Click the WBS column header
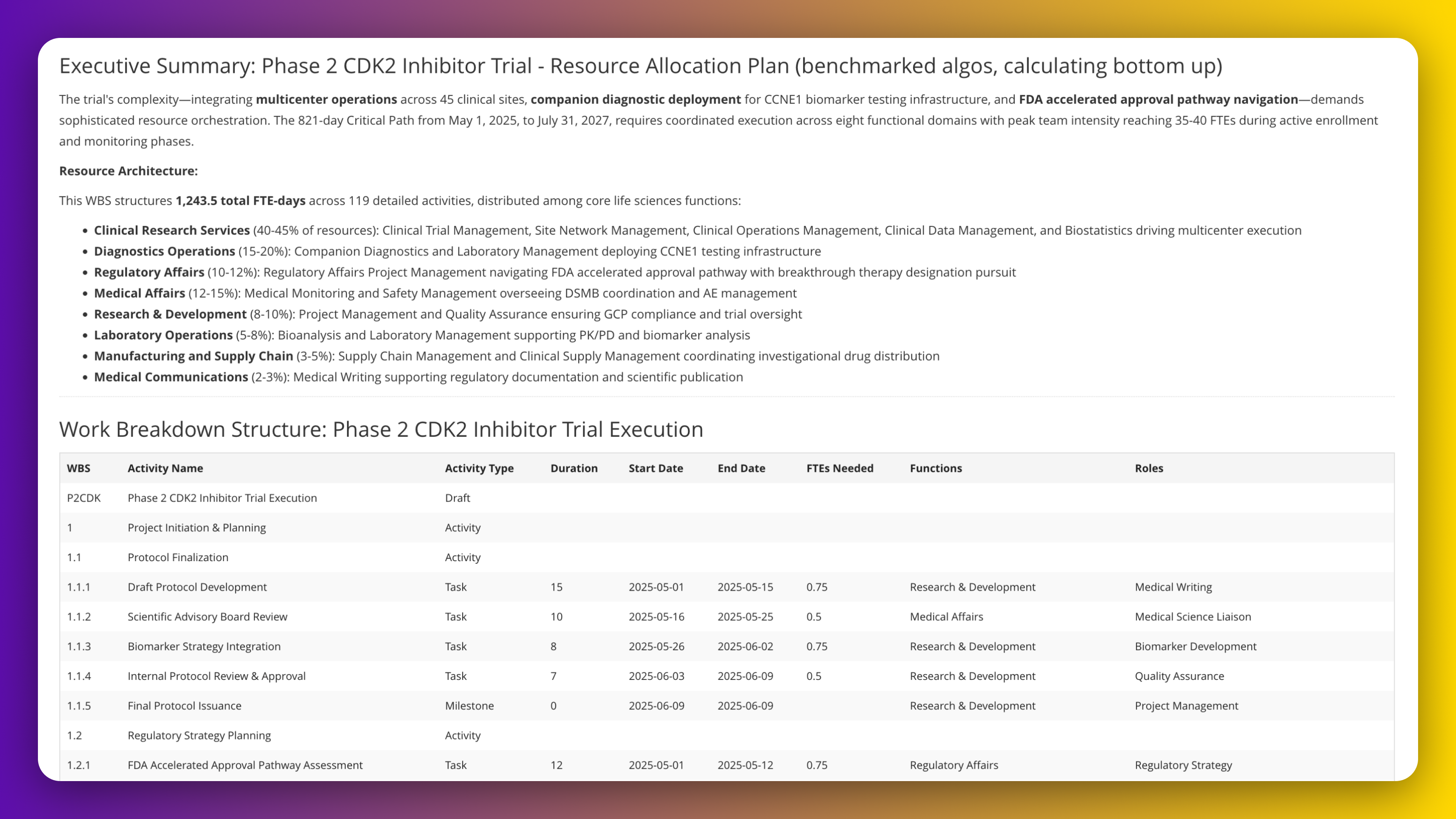 point(78,468)
